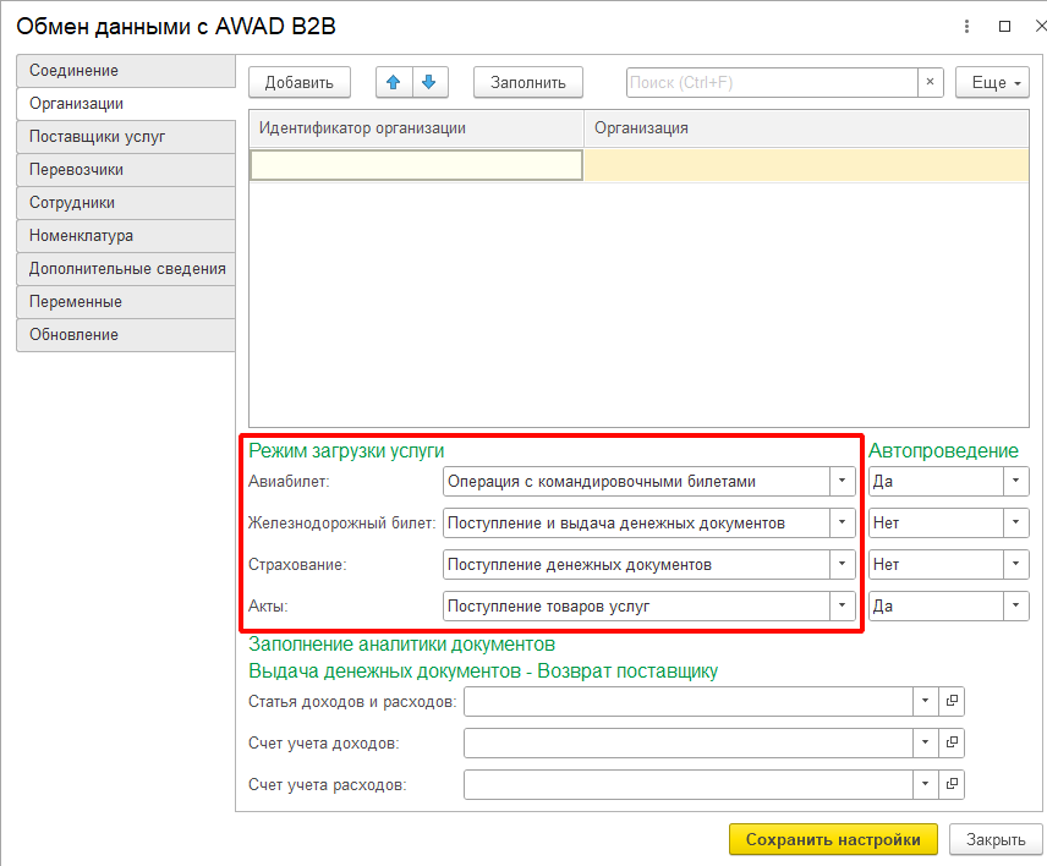
Task: Click the move row down arrow
Action: click(x=430, y=82)
